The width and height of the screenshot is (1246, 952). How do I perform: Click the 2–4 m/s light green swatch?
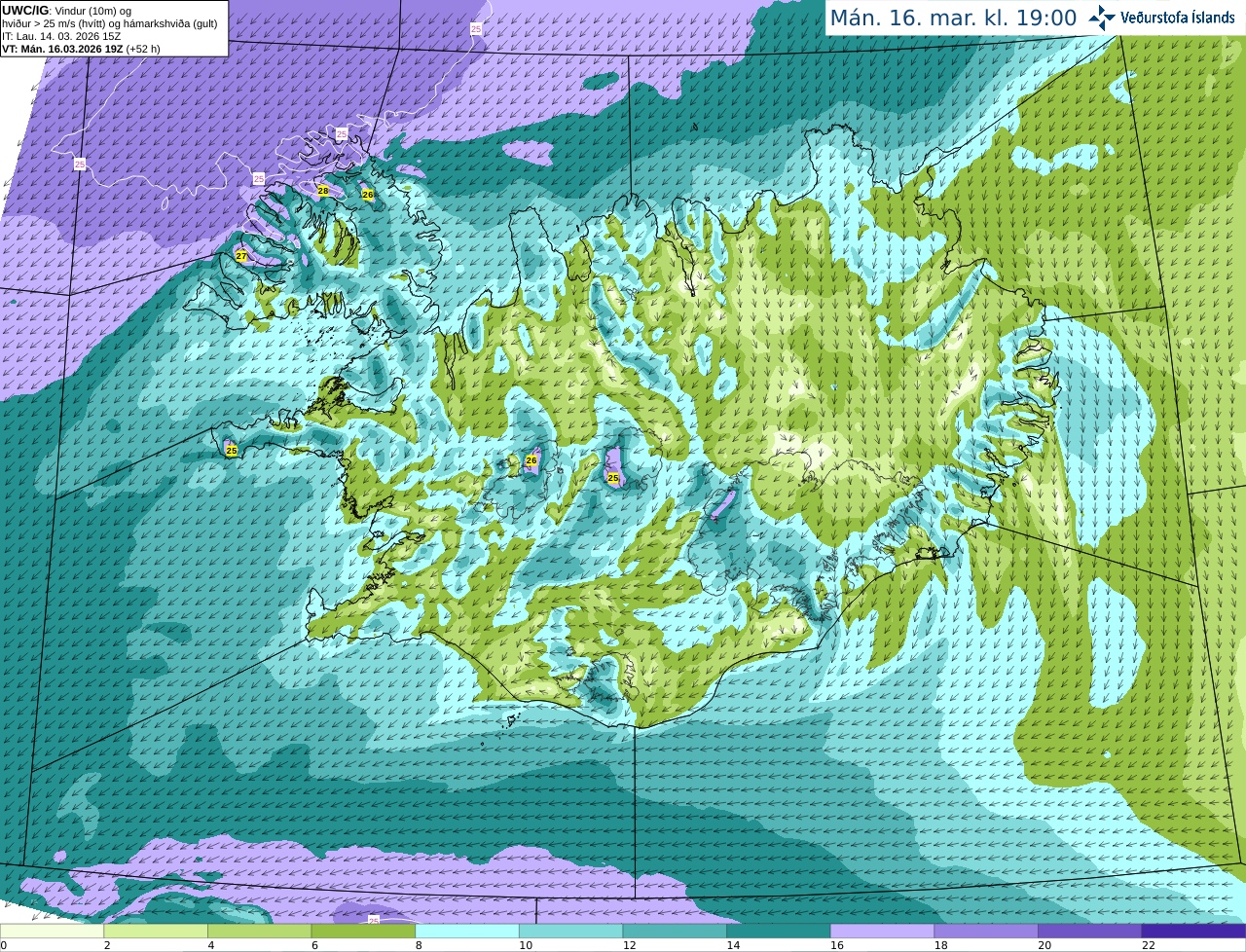tap(156, 932)
